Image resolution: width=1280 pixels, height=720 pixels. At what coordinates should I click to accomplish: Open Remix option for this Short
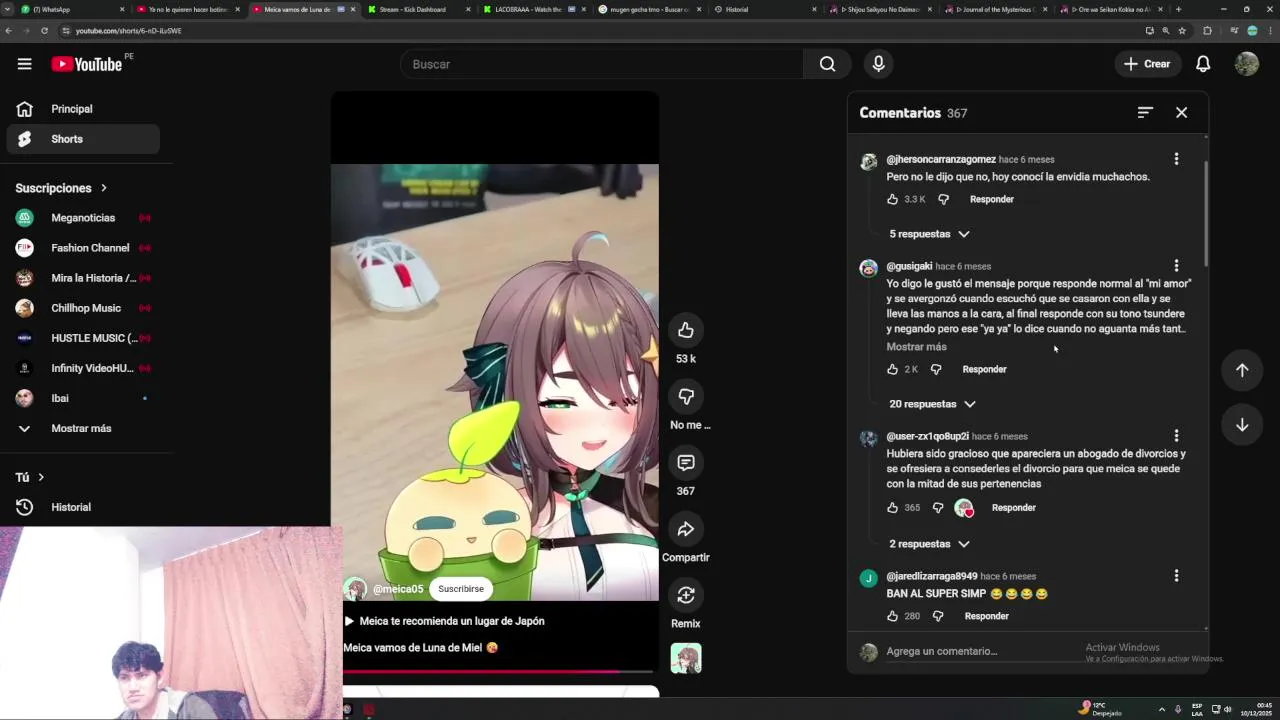686,595
